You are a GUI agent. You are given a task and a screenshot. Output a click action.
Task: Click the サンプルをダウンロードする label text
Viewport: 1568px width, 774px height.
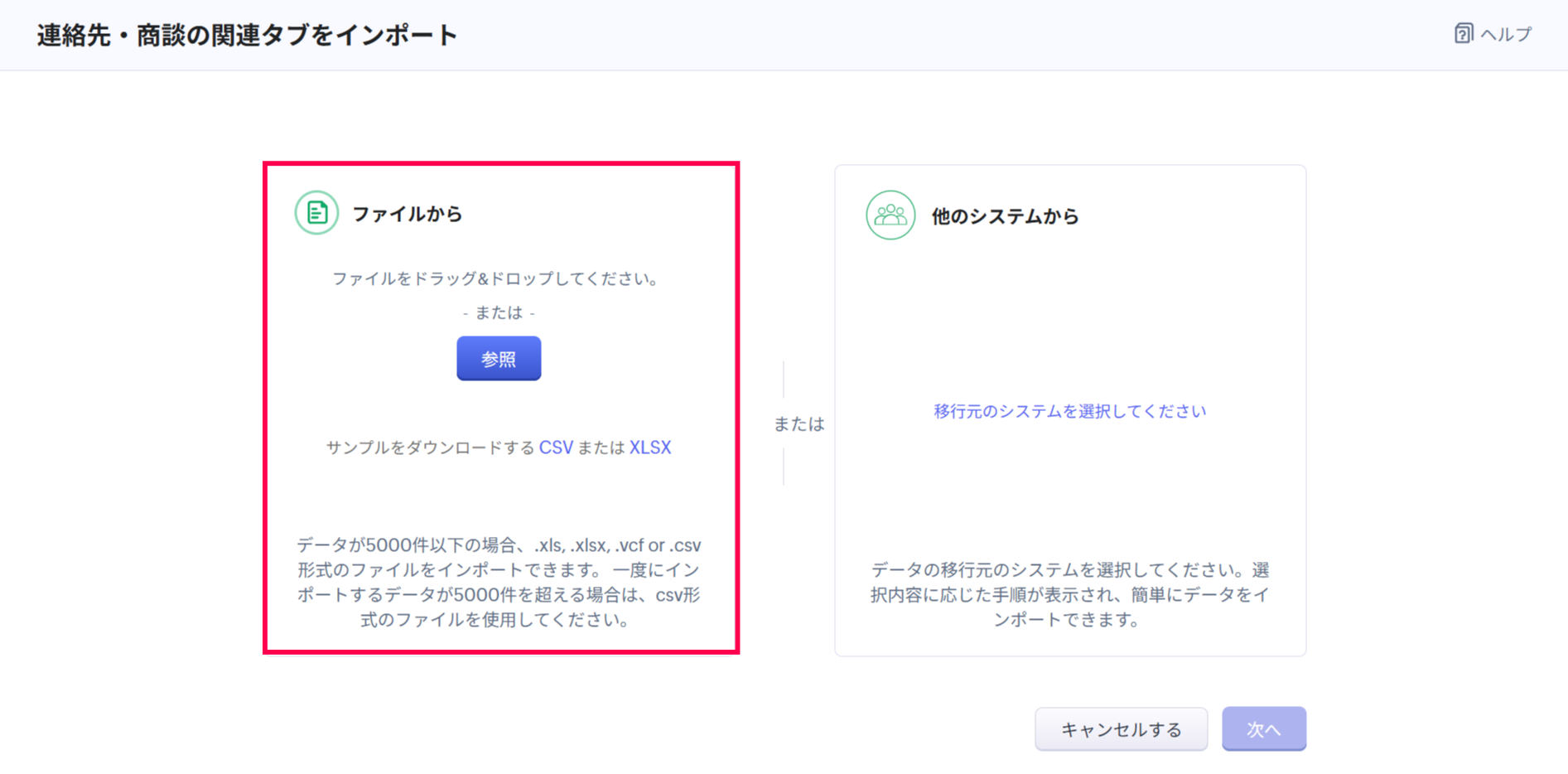point(430,447)
